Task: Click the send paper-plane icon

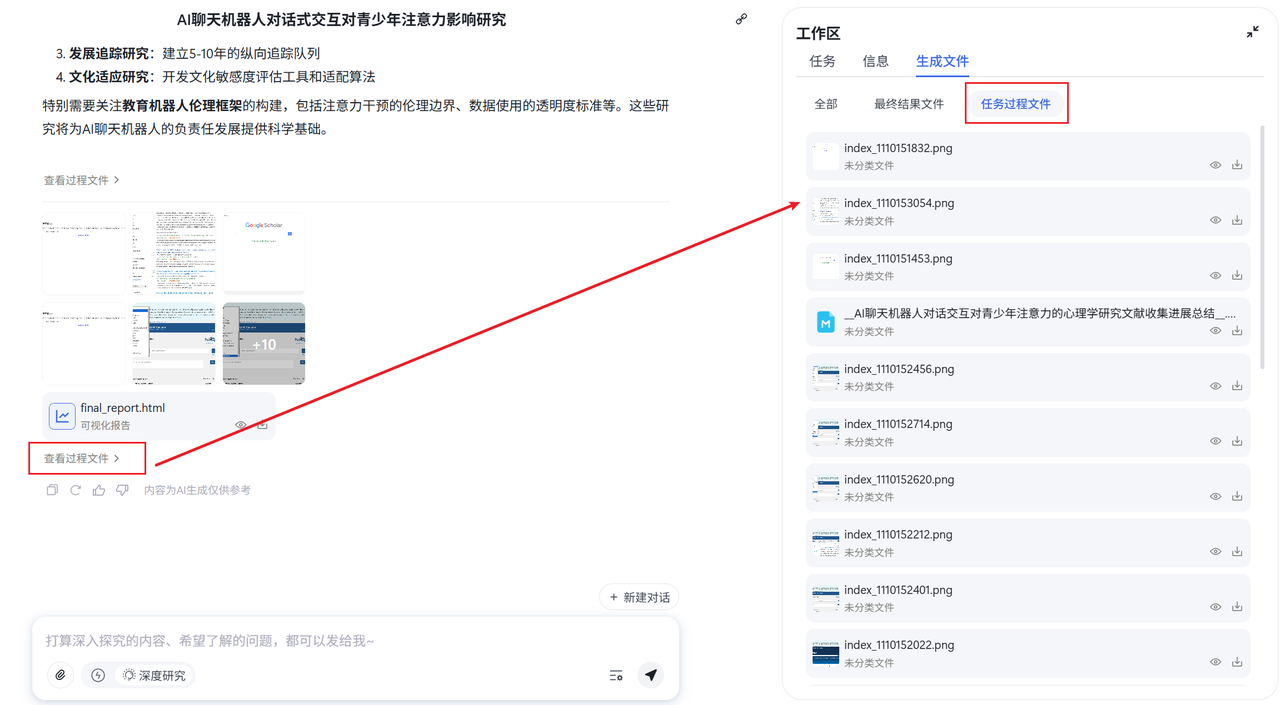Action: pos(651,675)
